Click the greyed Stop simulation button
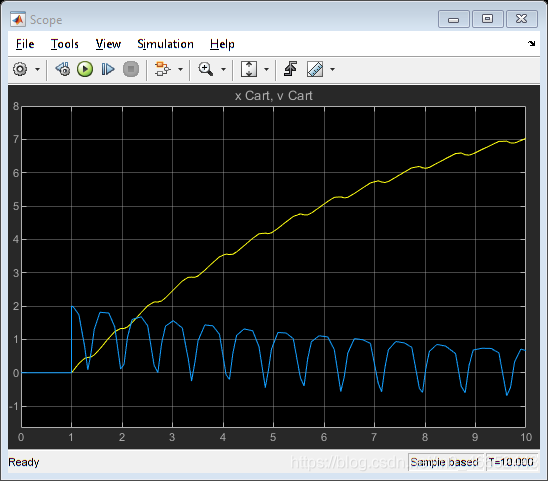The width and height of the screenshot is (548, 481). (x=131, y=69)
